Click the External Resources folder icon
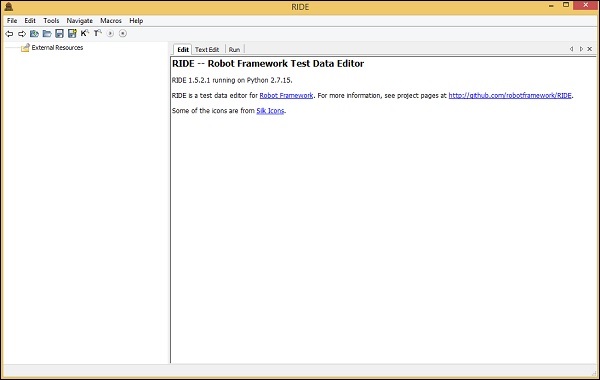 pyautogui.click(x=25, y=48)
